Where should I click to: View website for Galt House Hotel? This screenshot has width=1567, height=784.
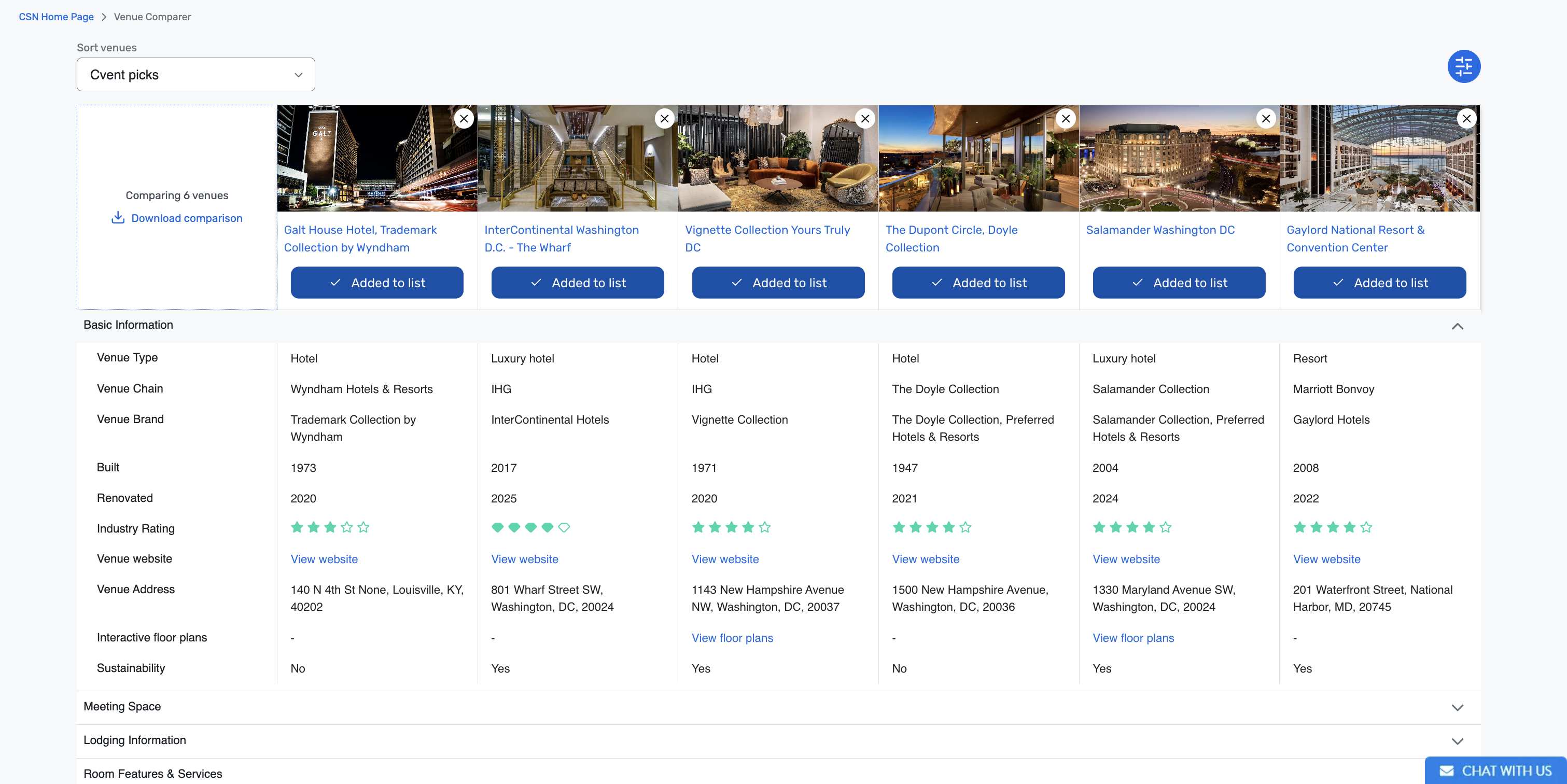[x=324, y=559]
